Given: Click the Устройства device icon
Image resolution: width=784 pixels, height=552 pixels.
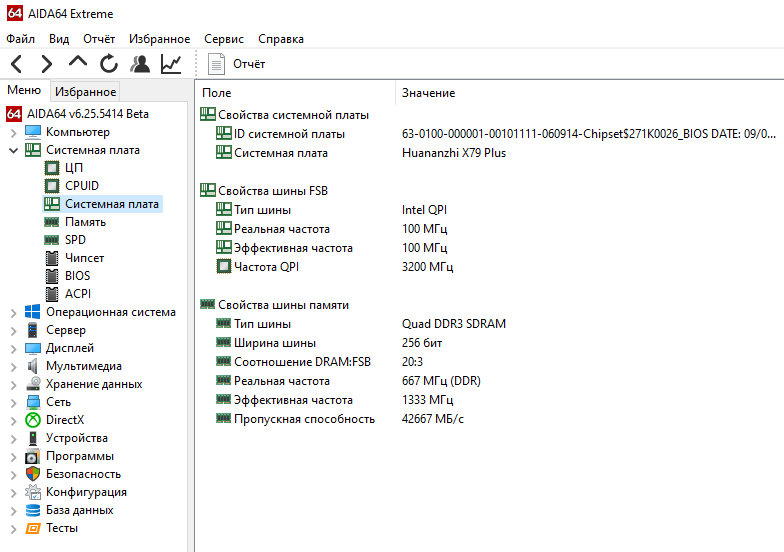Looking at the screenshot, I should tap(33, 438).
